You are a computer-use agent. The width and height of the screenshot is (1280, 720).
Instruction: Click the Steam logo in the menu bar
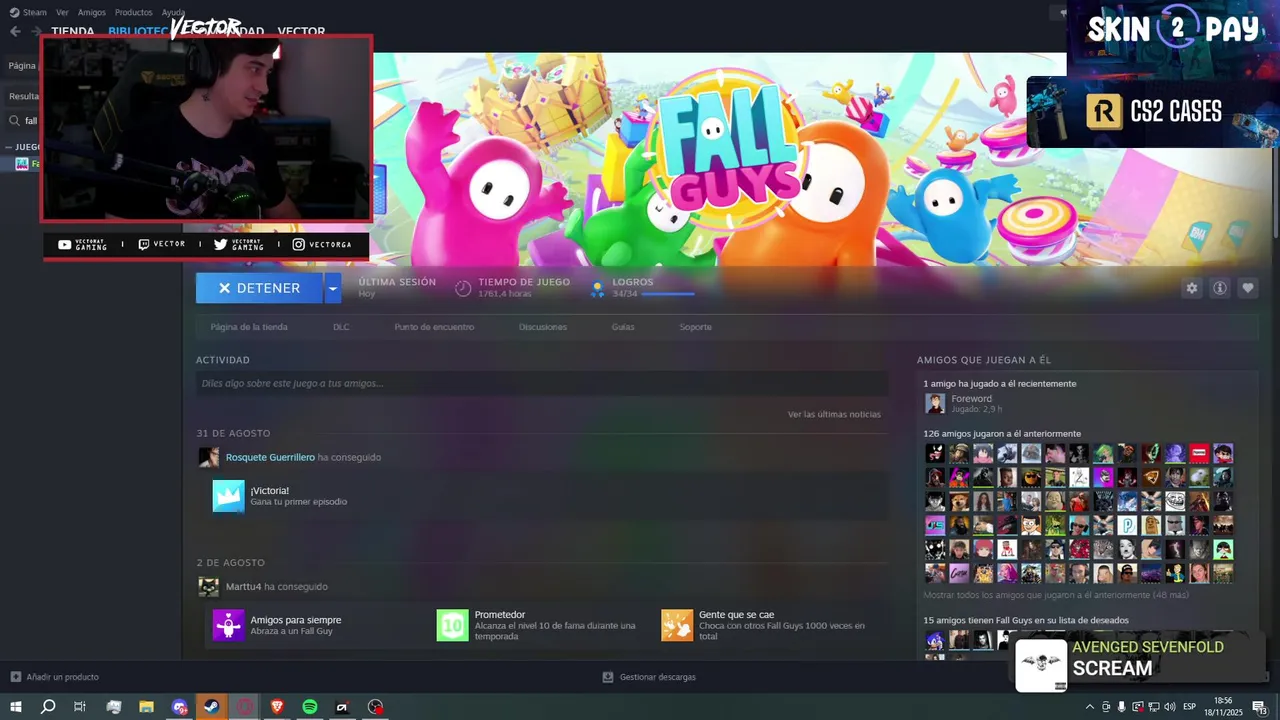[14, 12]
